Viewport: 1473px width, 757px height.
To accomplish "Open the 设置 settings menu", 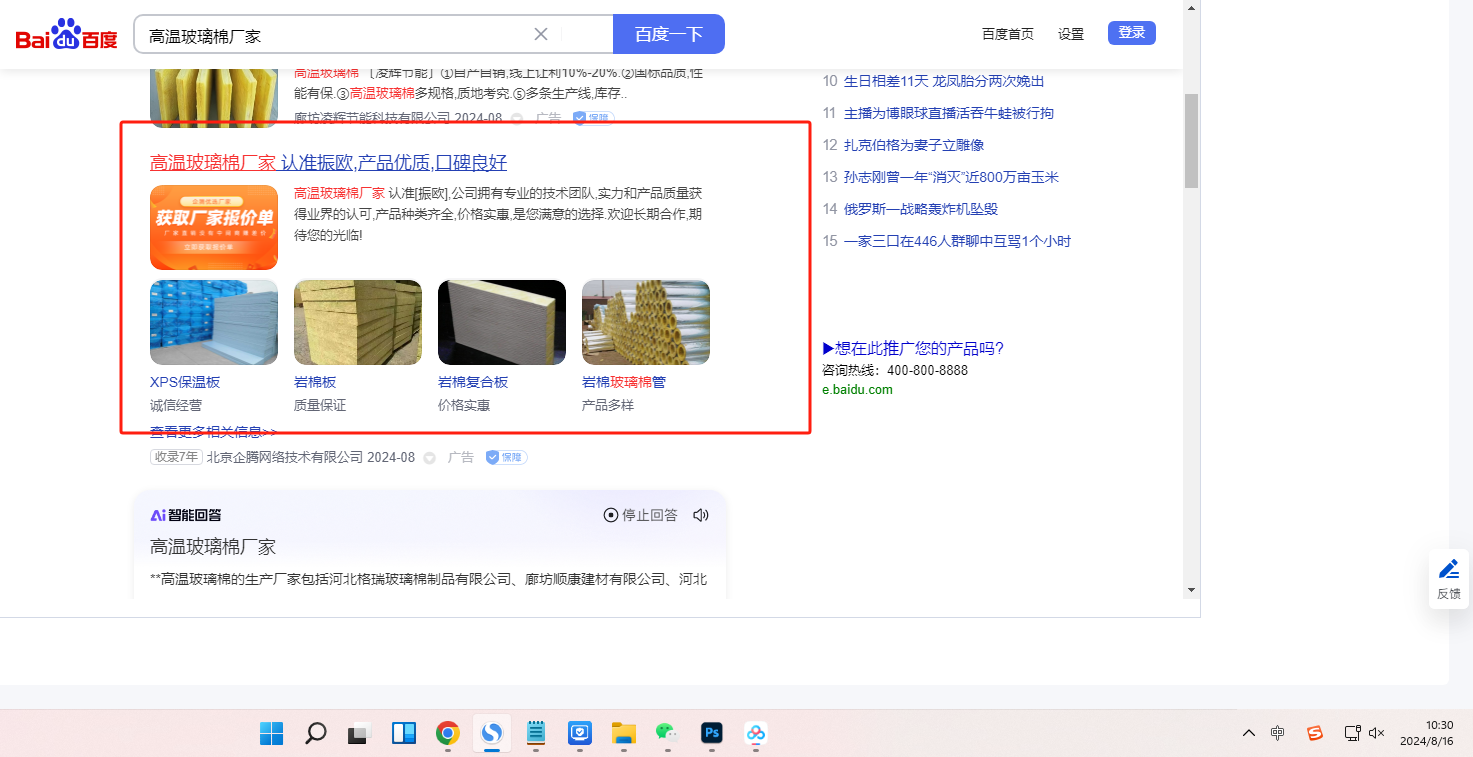I will (x=1070, y=34).
